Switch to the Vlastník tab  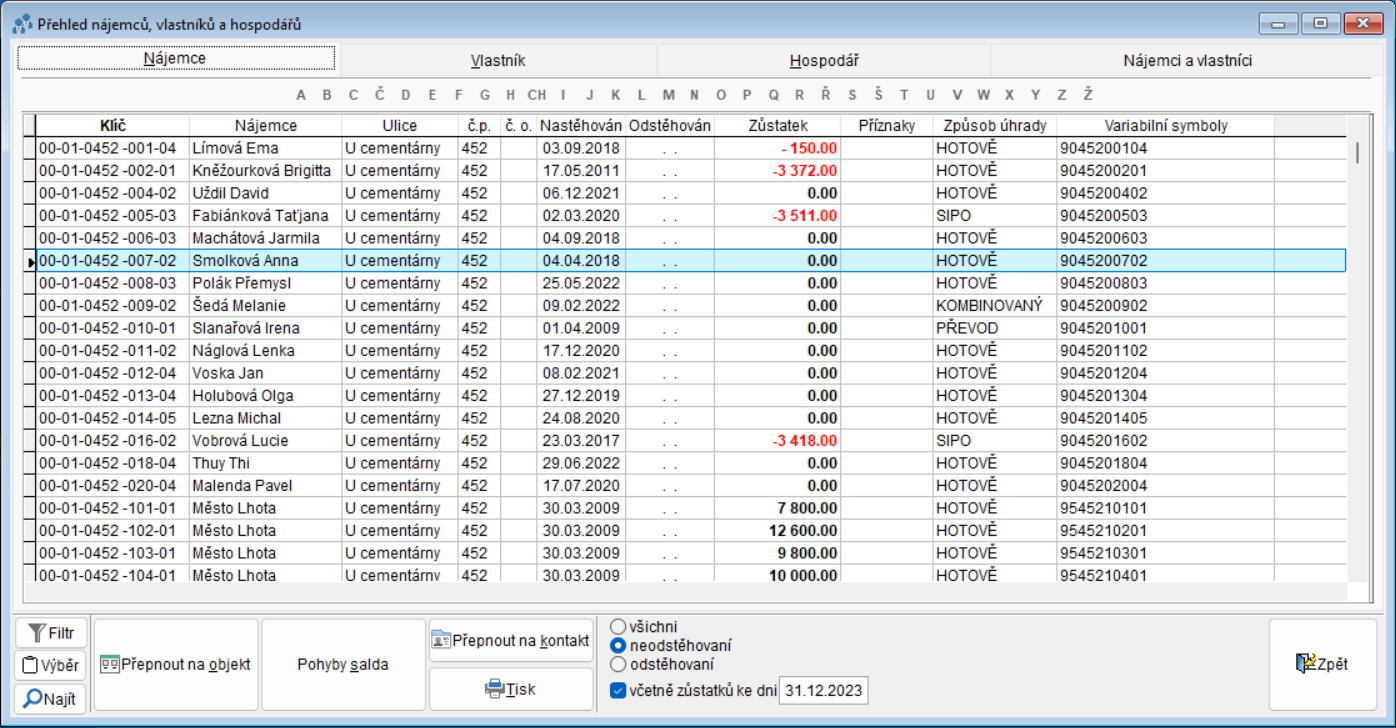pyautogui.click(x=498, y=60)
